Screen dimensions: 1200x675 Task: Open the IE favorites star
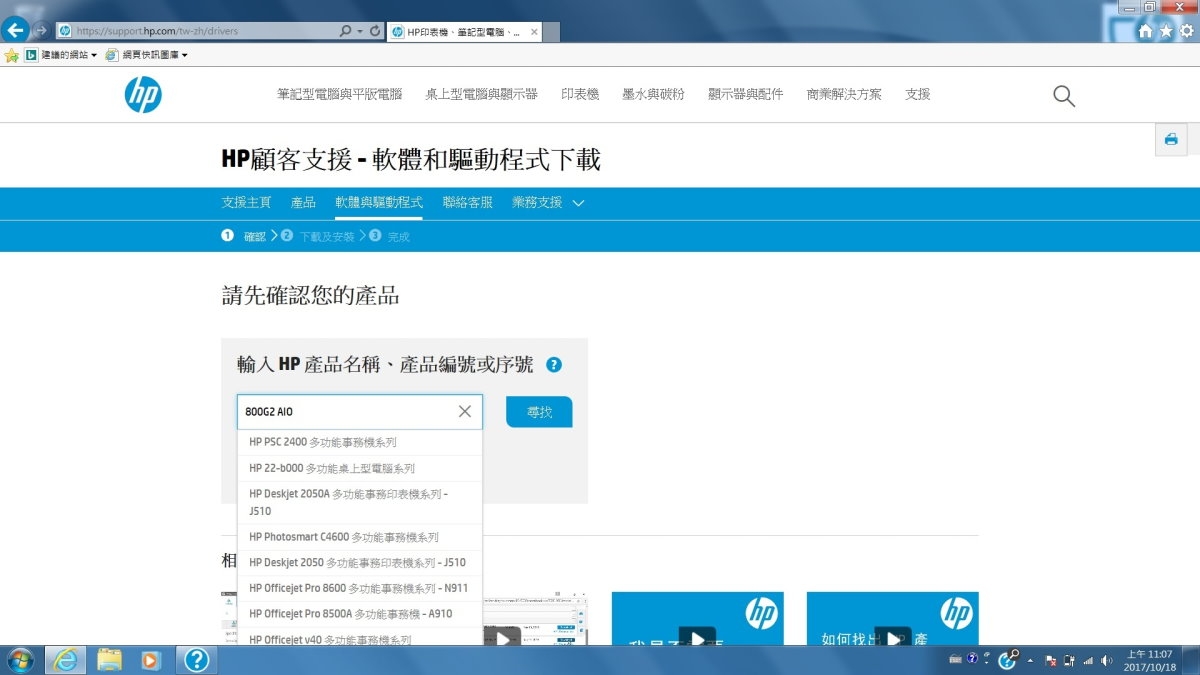coord(1165,31)
